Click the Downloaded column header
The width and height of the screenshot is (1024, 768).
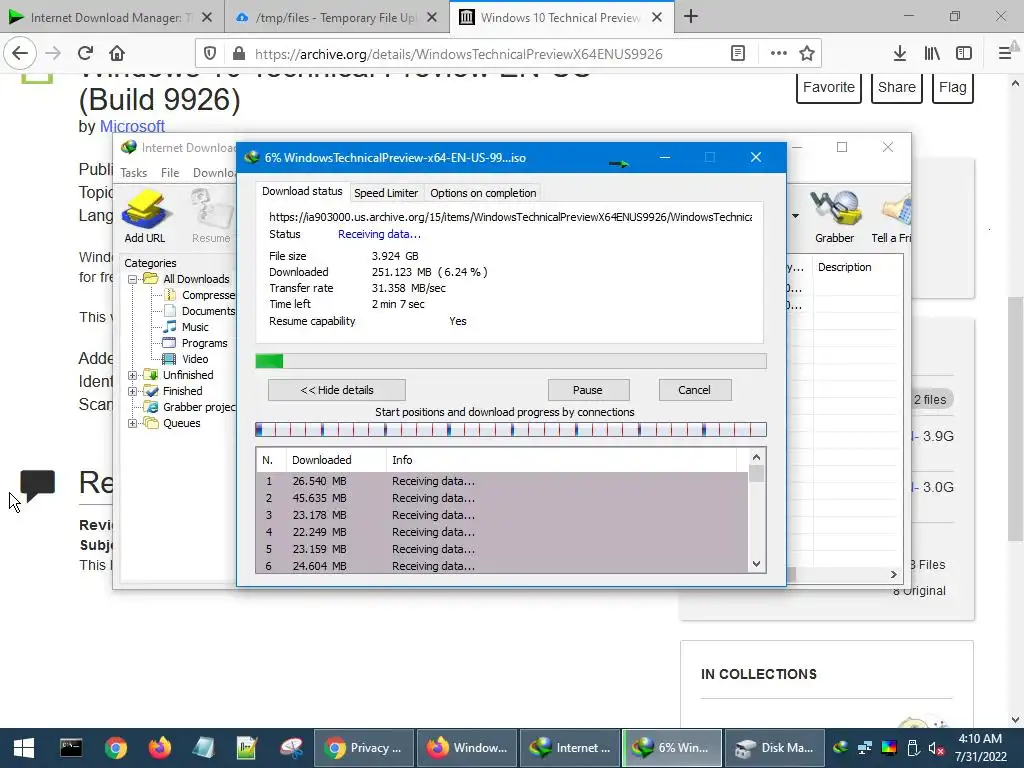336,460
